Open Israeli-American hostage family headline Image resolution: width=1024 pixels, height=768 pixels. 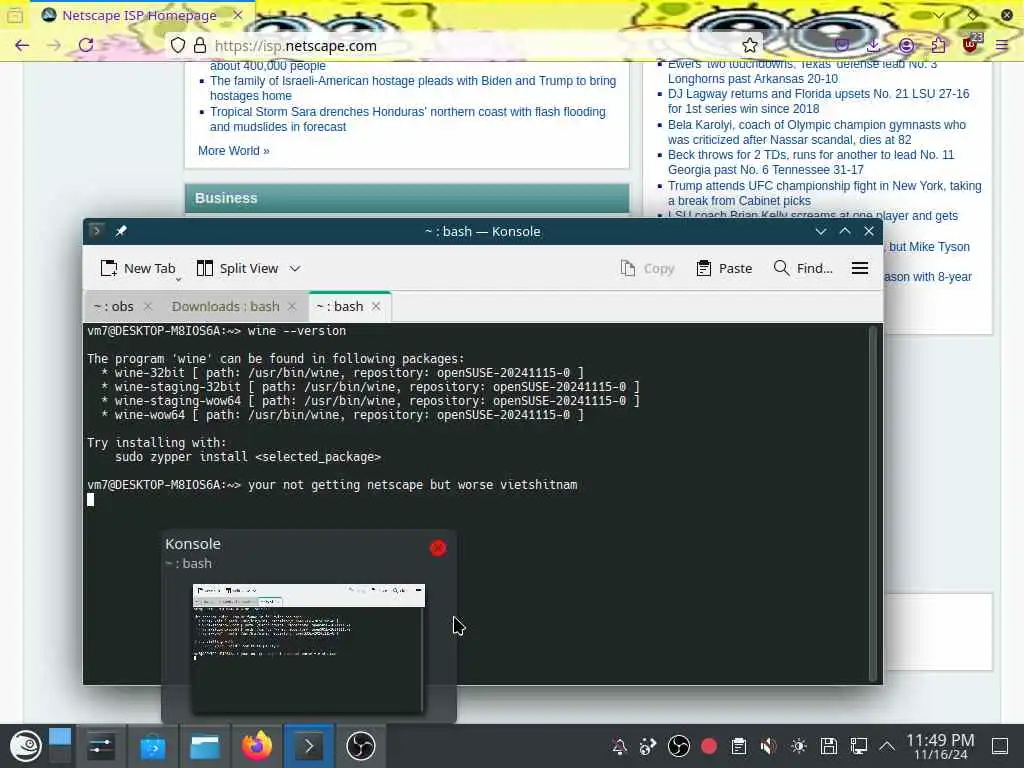[x=413, y=88]
